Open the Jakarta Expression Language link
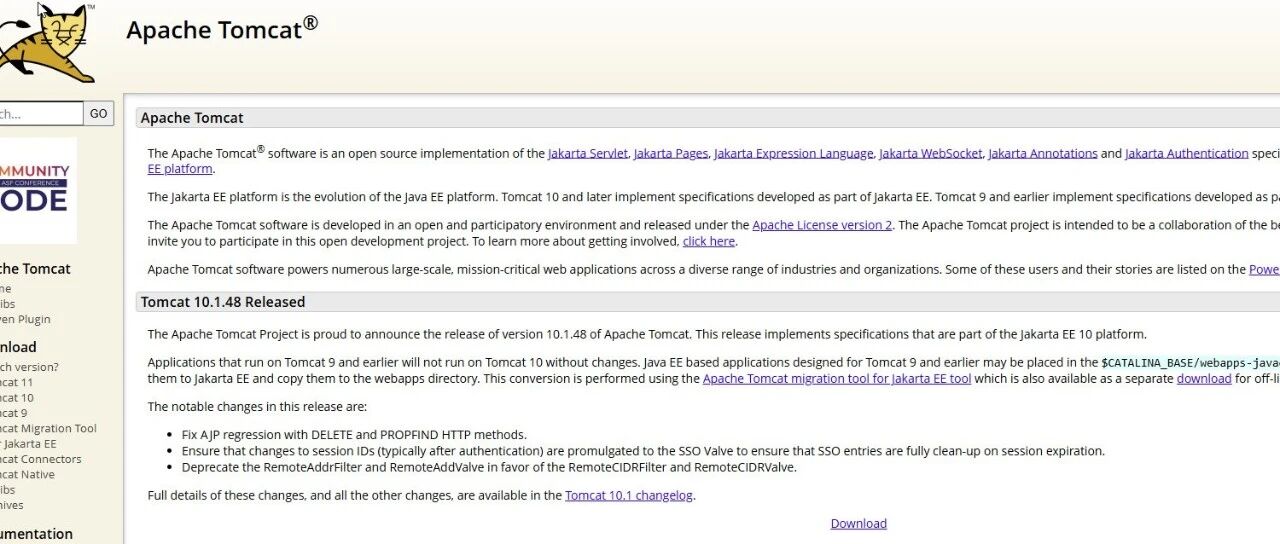 coord(793,153)
